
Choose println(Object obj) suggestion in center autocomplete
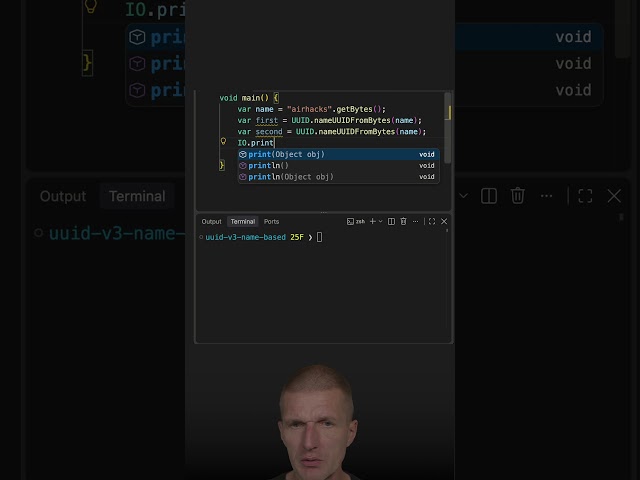339,177
